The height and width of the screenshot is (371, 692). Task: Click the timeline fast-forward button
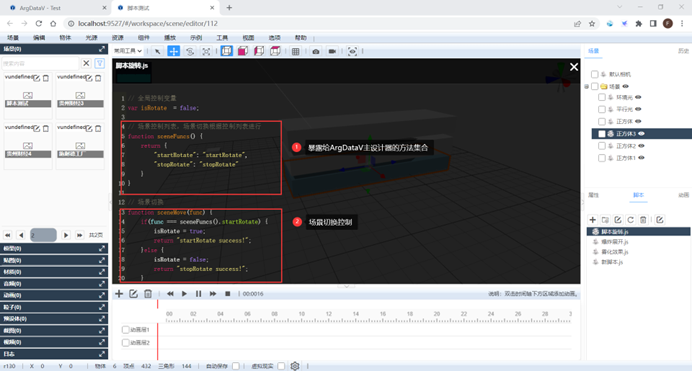[213, 294]
